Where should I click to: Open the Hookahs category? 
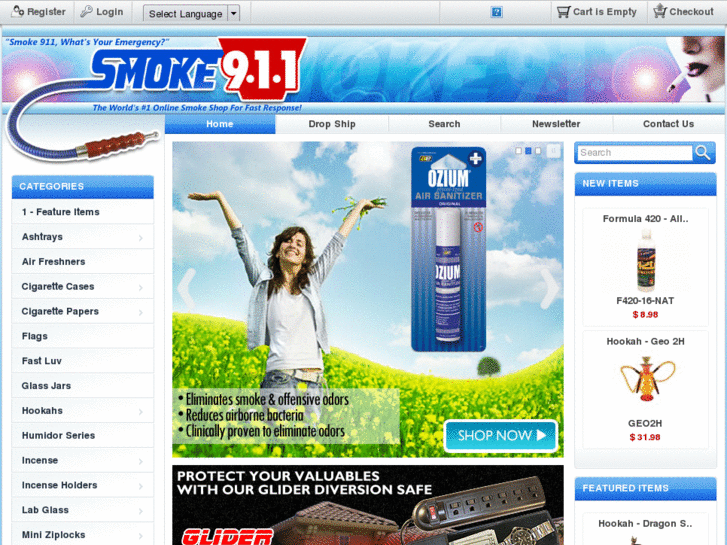click(x=83, y=410)
